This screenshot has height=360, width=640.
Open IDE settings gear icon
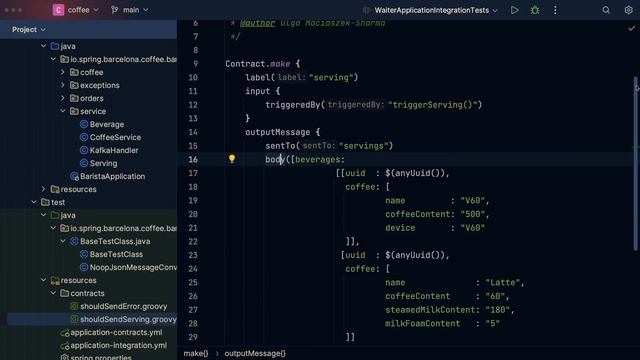pyautogui.click(x=628, y=10)
